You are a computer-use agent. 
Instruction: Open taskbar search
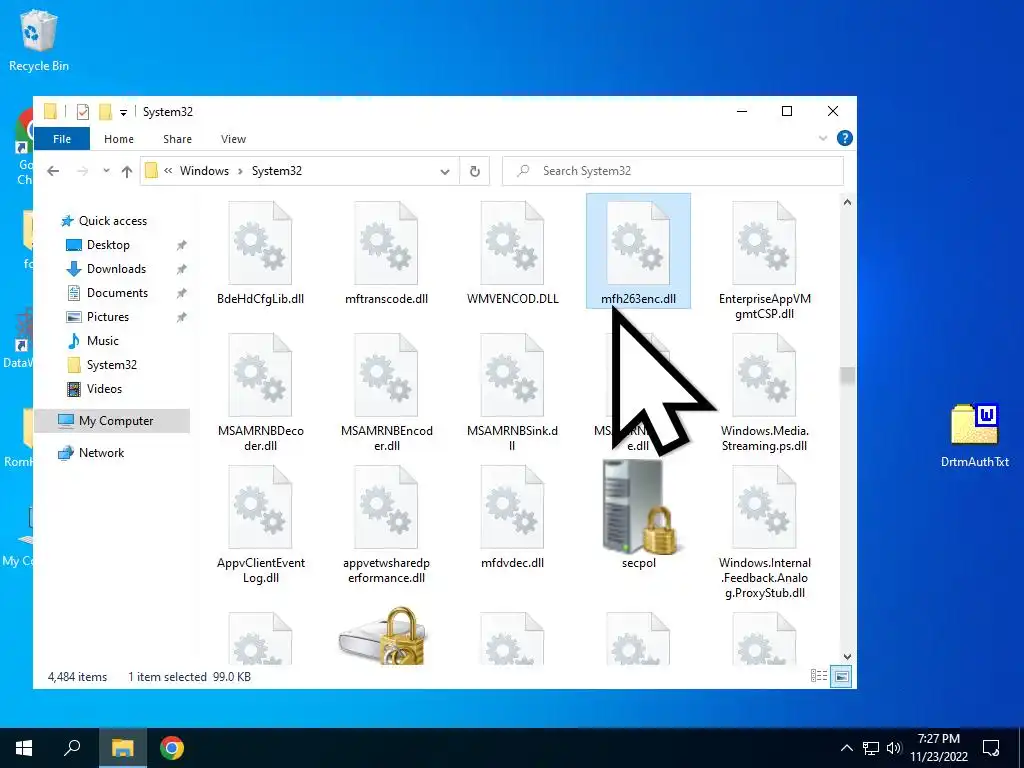[72, 748]
